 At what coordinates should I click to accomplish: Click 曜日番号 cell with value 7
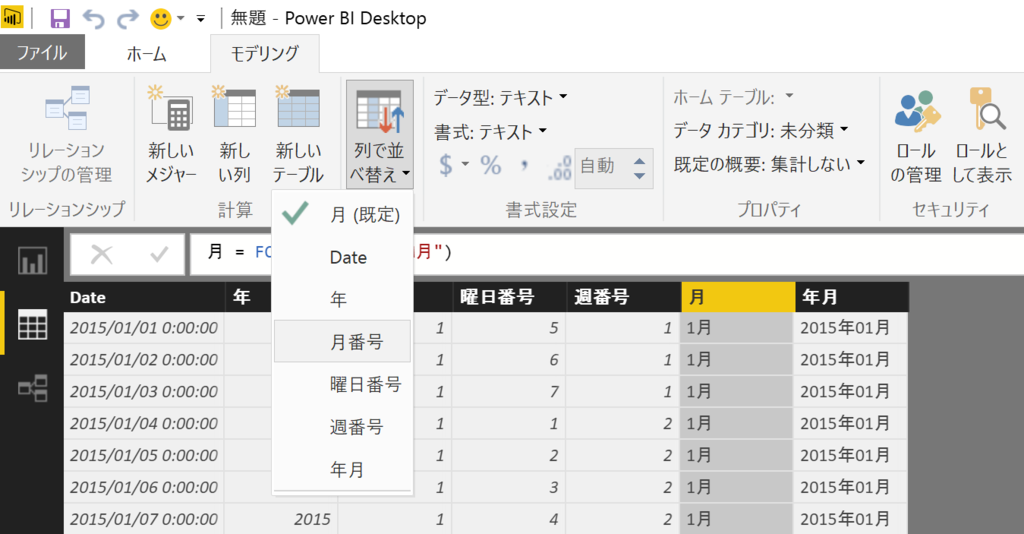(509, 392)
